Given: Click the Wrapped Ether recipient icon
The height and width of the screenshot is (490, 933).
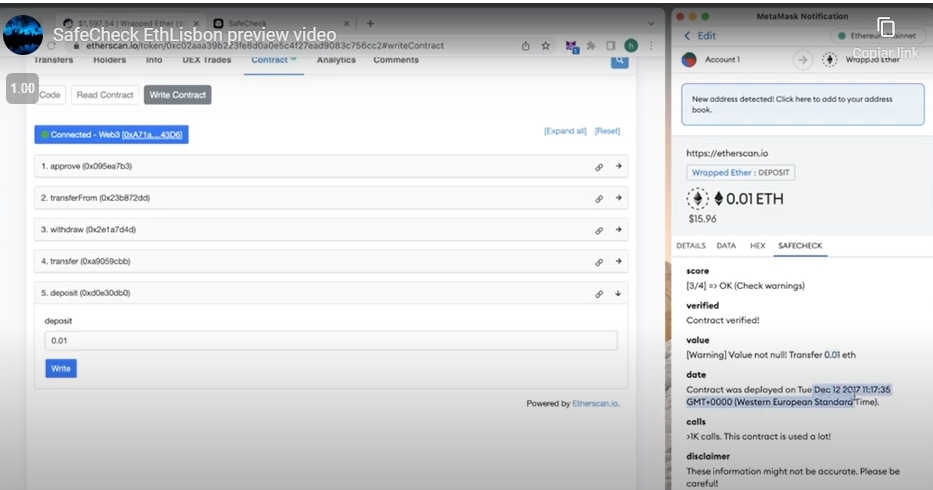Looking at the screenshot, I should pos(829,60).
